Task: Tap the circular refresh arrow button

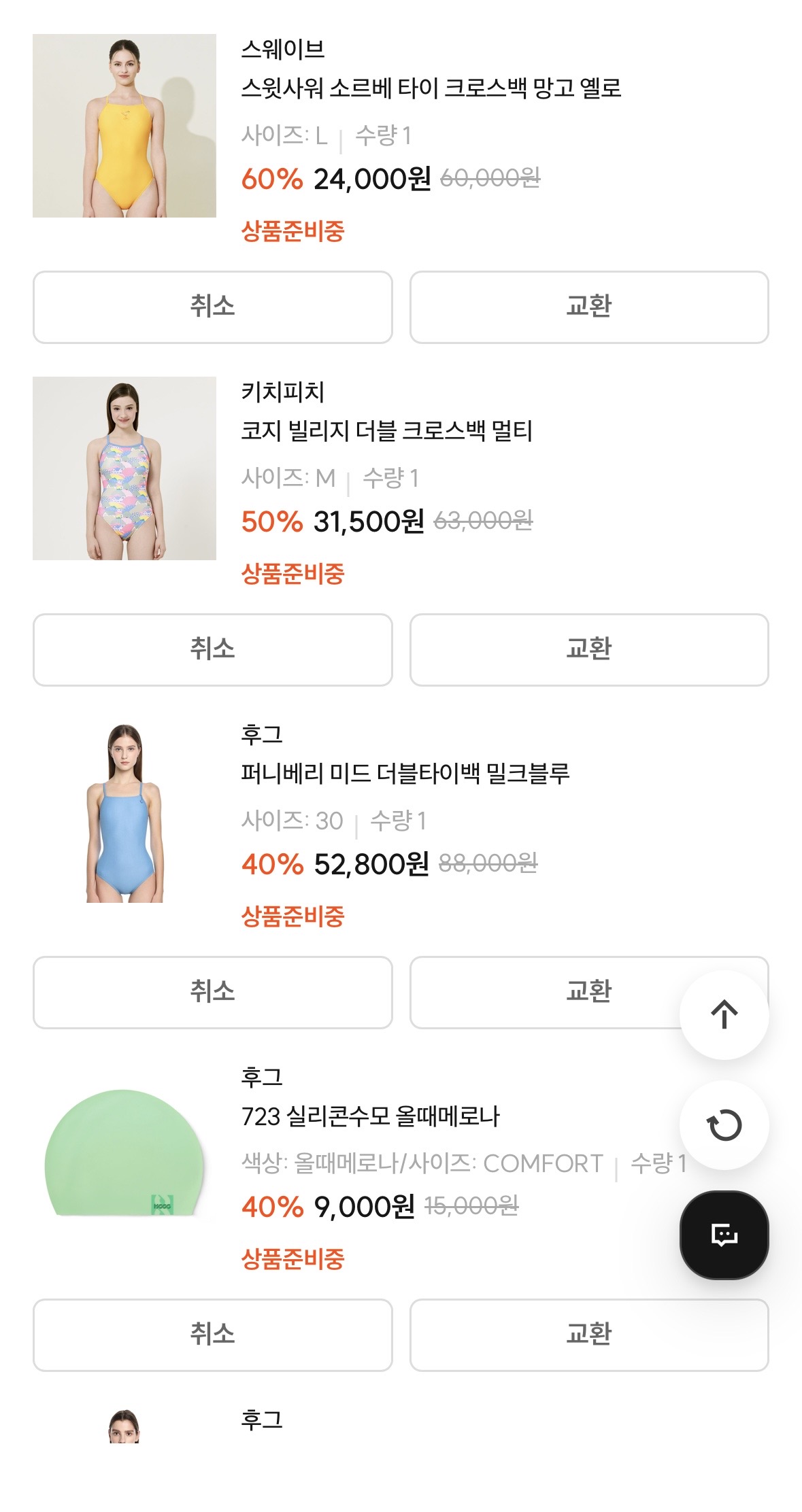Action: (724, 1125)
